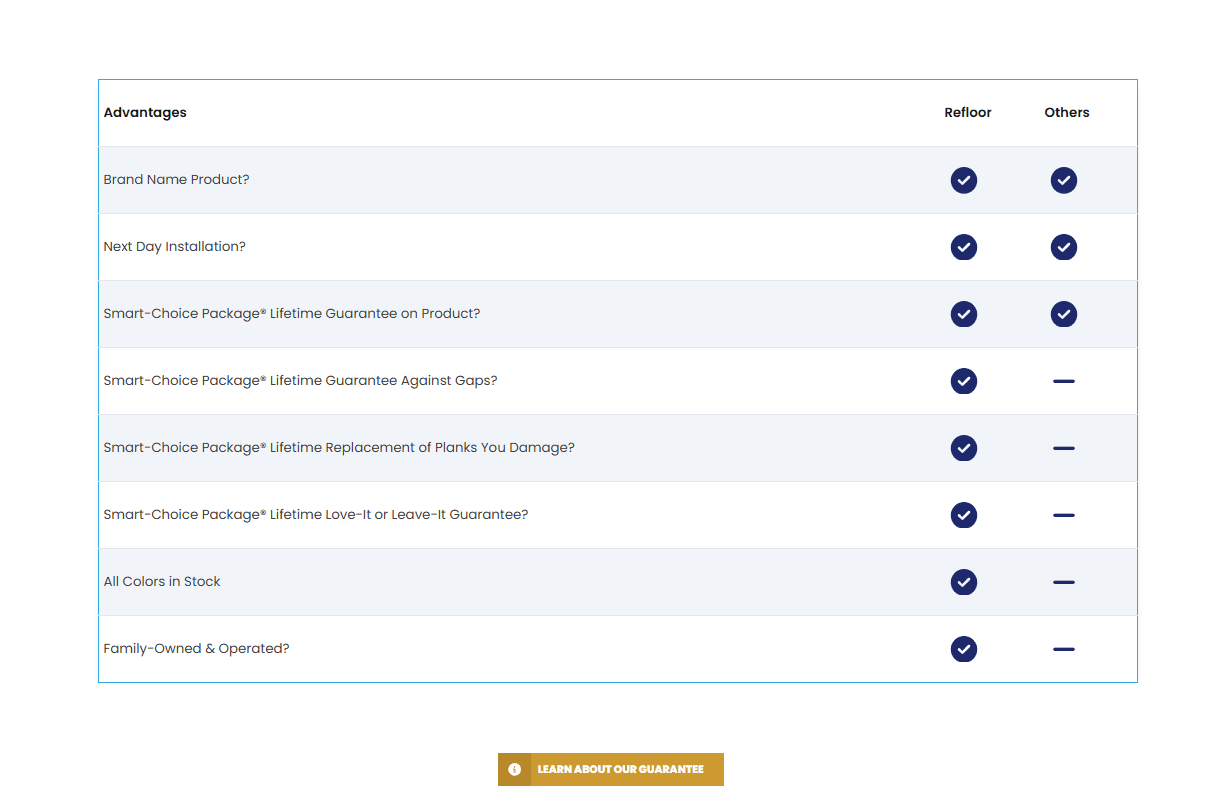Click Refloor checkmark for Guarantee Against Gaps
The height and width of the screenshot is (808, 1224).
[963, 381]
